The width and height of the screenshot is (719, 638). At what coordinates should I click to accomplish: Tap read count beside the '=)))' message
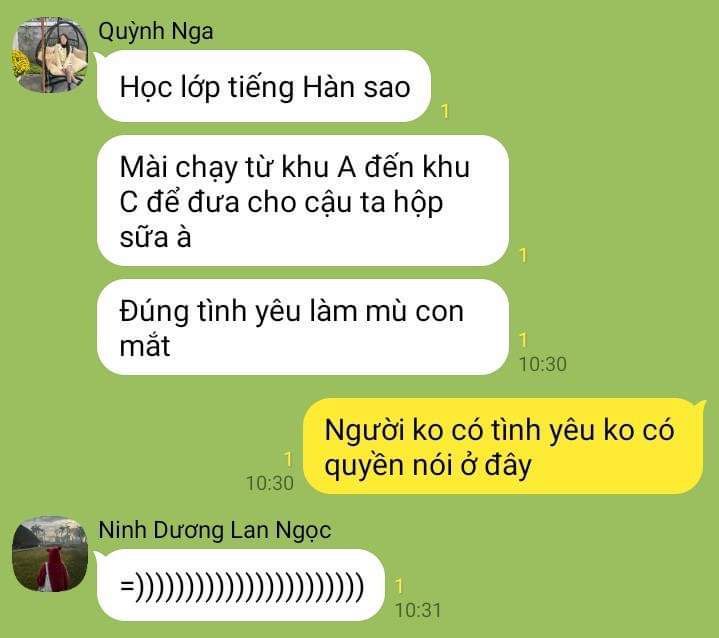pyautogui.click(x=399, y=586)
